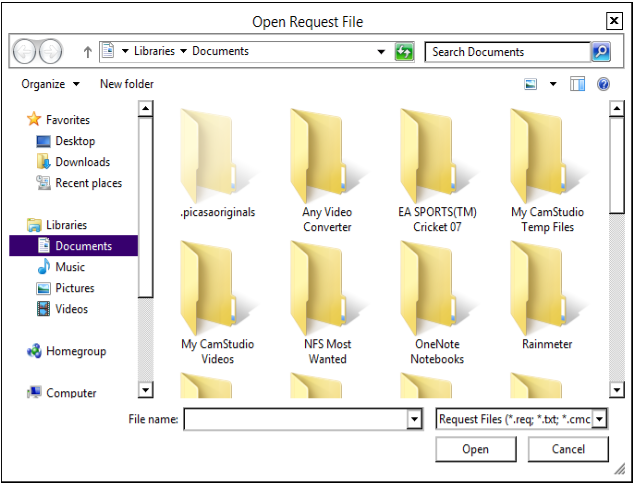Open the NFS Most Wanted folder
Screen dimensions: 635x483
[327, 300]
